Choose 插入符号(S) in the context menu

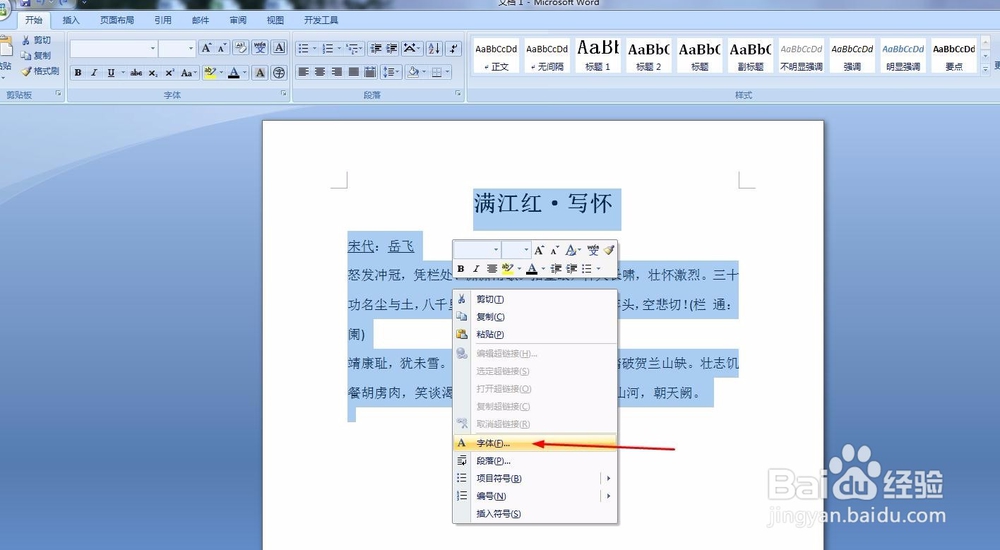[x=535, y=514]
